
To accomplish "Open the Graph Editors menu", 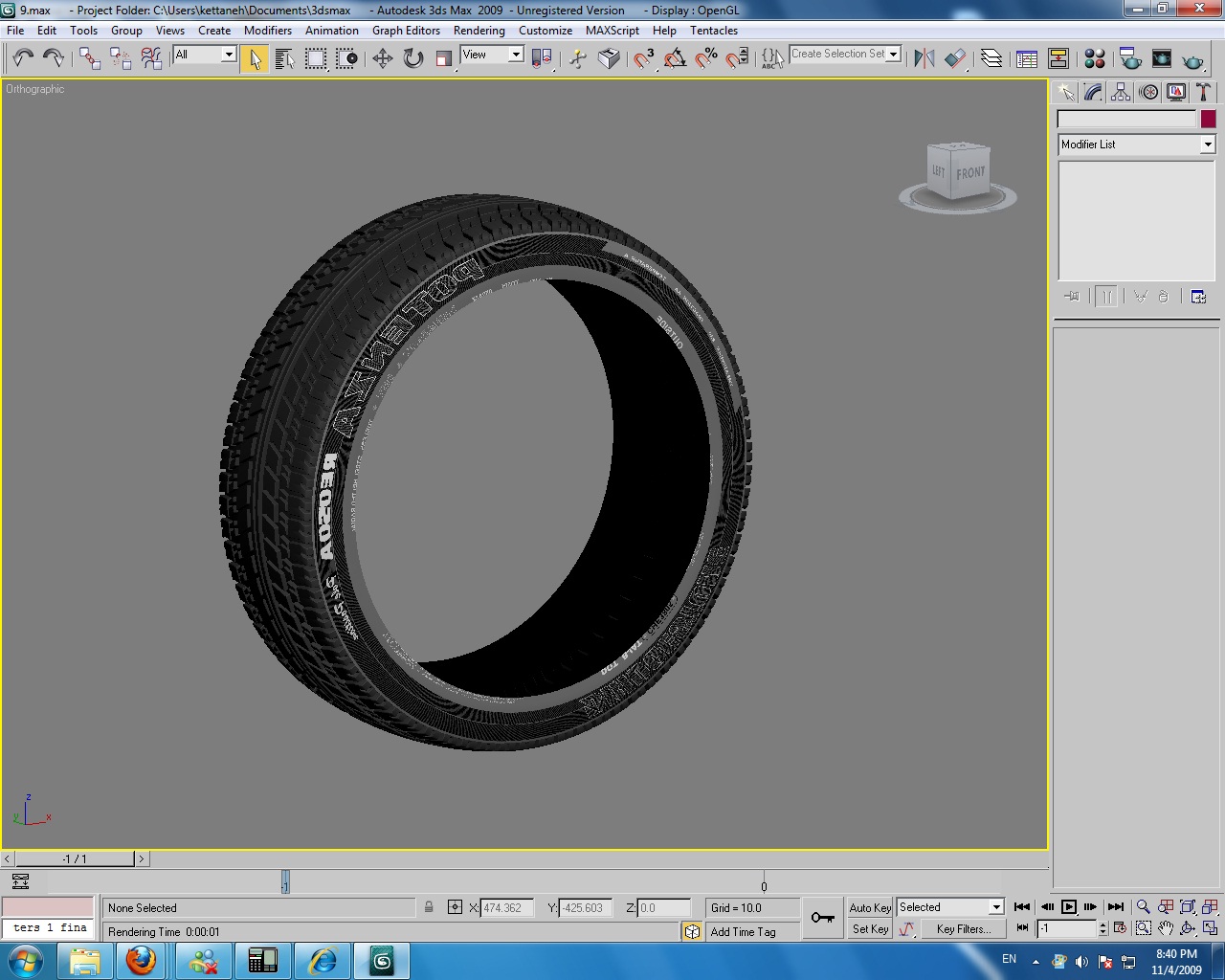I will pos(406,31).
